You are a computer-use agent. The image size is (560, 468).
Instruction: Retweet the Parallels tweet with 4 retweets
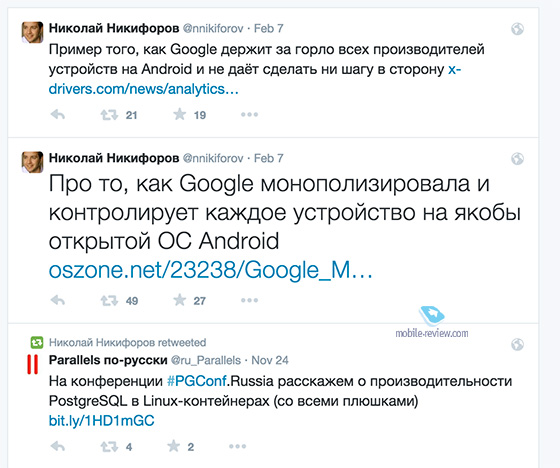pyautogui.click(x=109, y=447)
